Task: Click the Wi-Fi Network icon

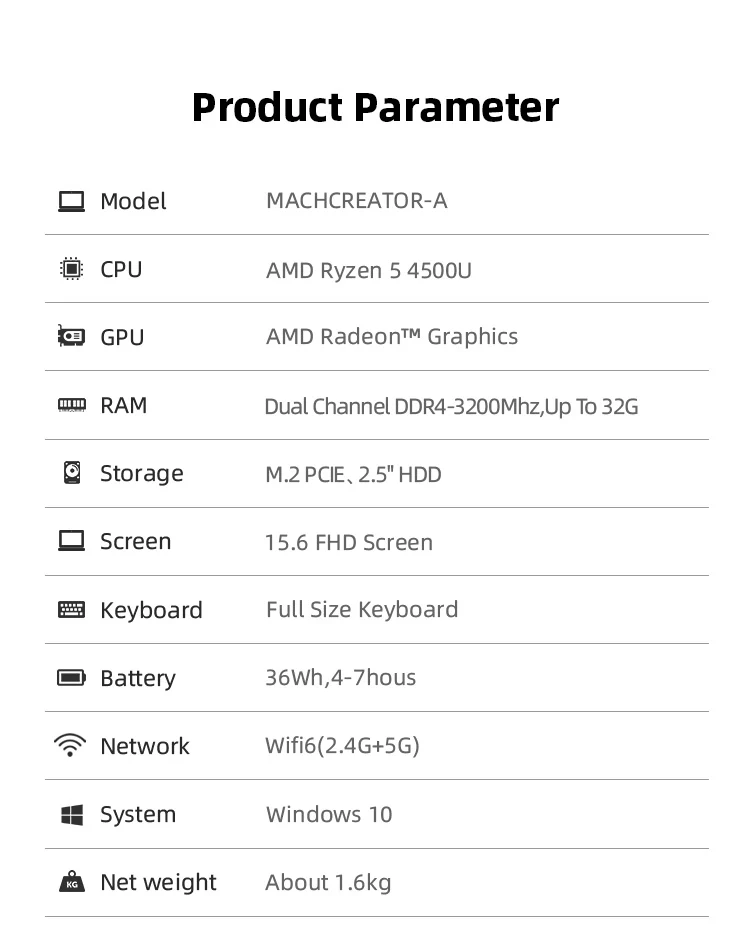Action: 71,746
